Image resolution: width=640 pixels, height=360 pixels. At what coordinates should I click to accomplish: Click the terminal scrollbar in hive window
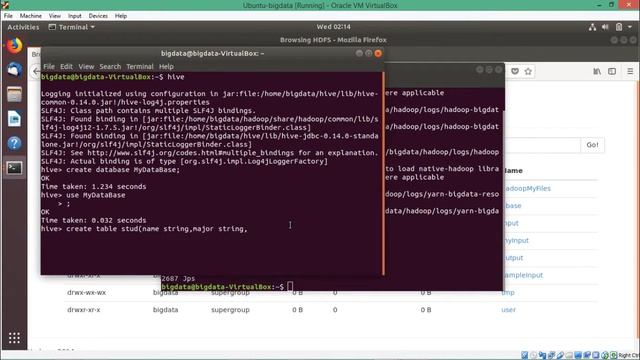383,173
